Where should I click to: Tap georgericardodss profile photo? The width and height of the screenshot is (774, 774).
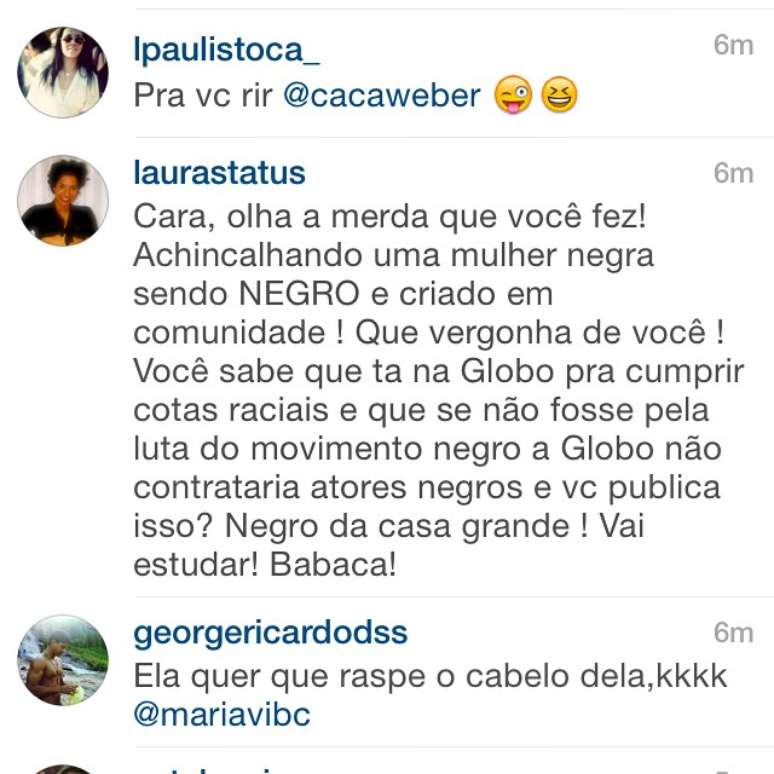(x=63, y=660)
